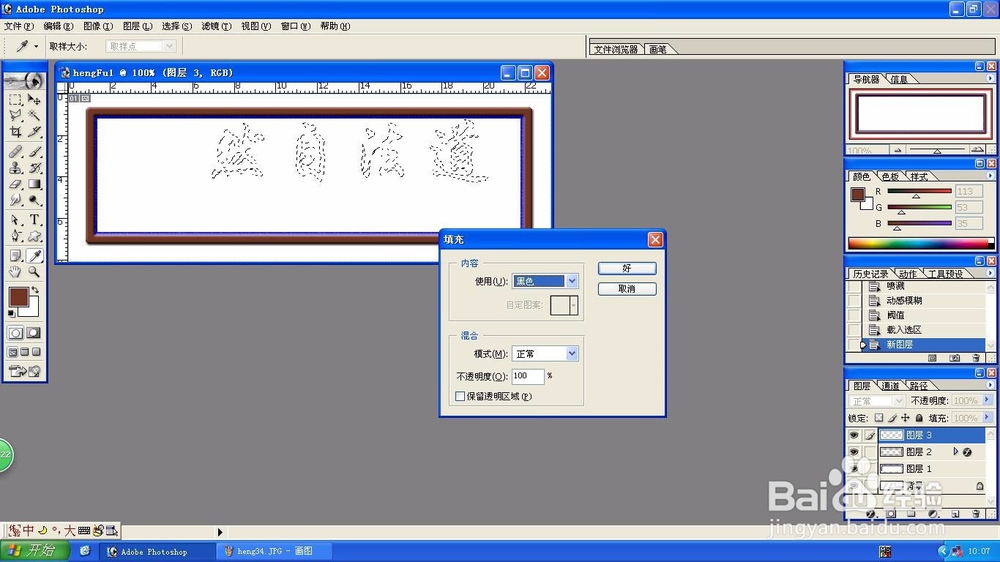Toggle lock transparent pixels in Layers panel
The width and height of the screenshot is (1000, 562).
(879, 418)
